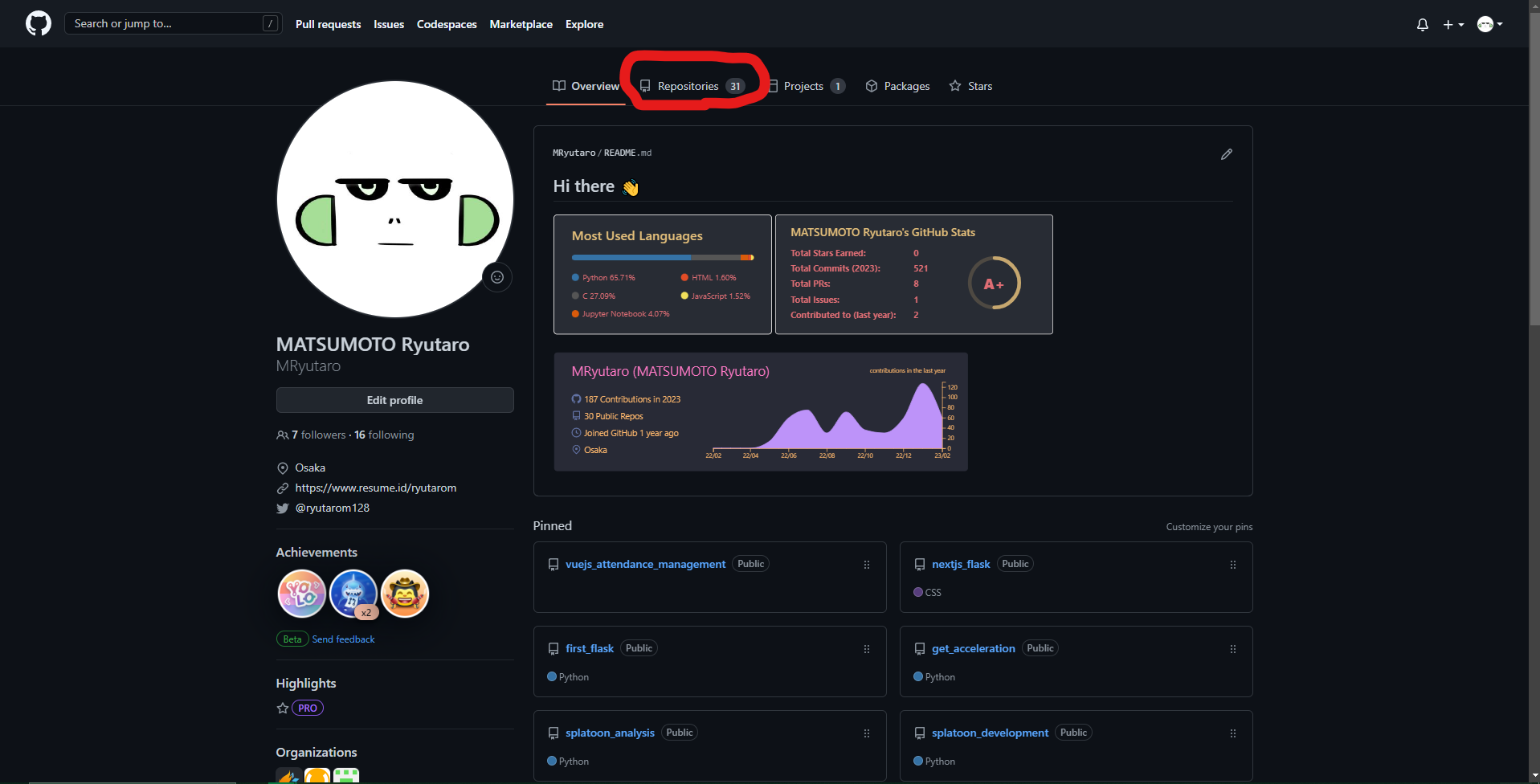Click the PRO badge under Highlights
Viewport: 1540px width, 784px height.
[x=308, y=708]
